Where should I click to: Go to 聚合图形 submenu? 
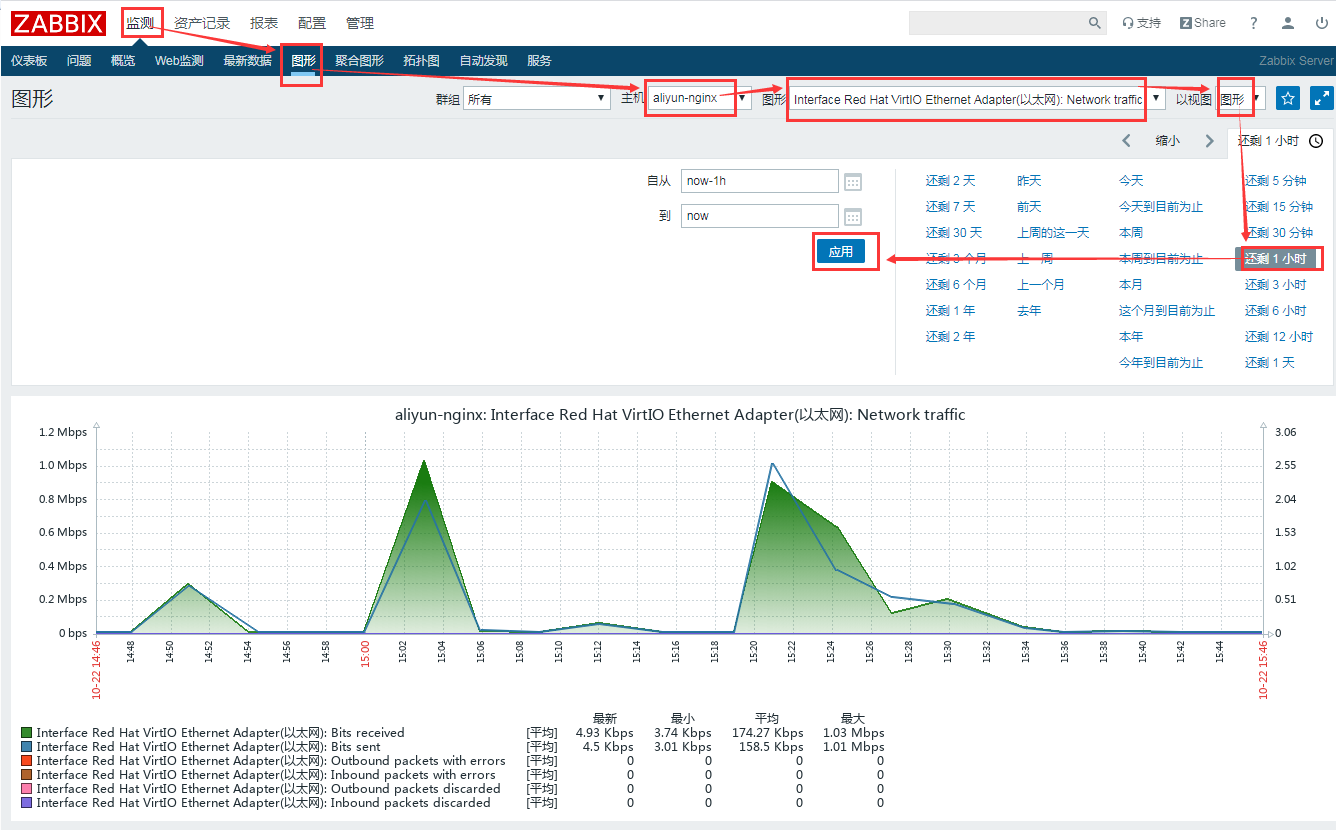pos(359,61)
